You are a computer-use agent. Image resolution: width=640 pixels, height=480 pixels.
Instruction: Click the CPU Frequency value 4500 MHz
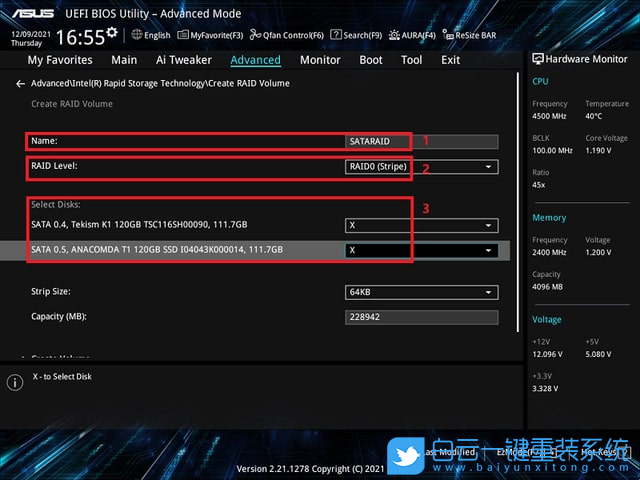549,116
